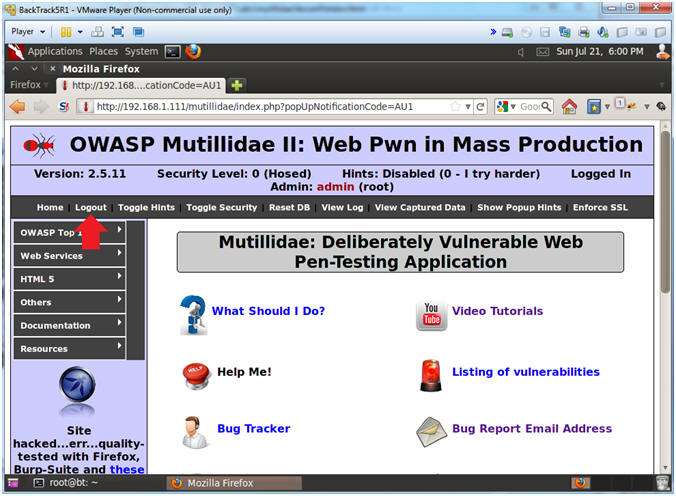Click the VMware hard disk device icon

click(507, 32)
